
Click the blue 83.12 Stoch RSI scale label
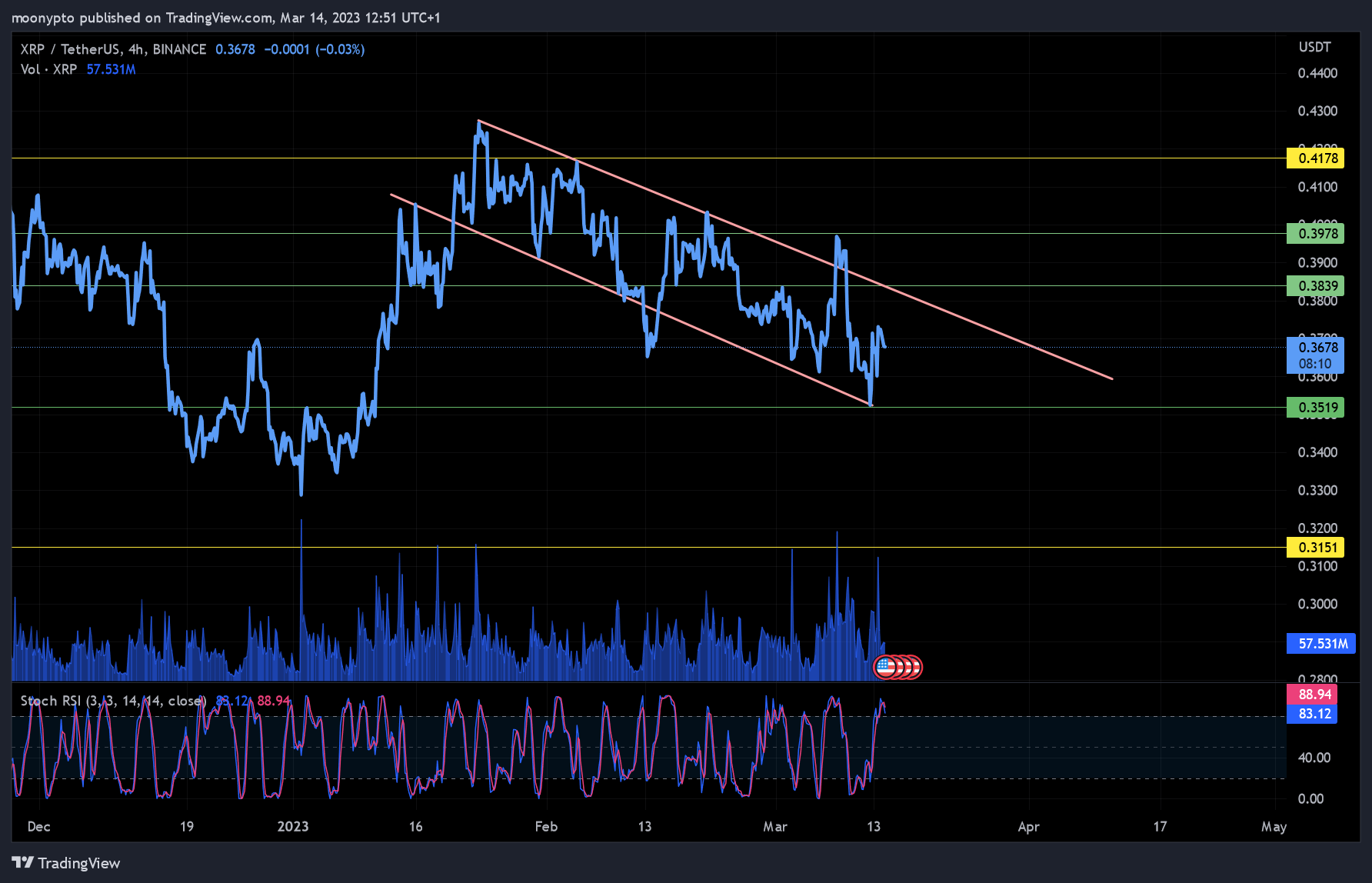point(1312,714)
